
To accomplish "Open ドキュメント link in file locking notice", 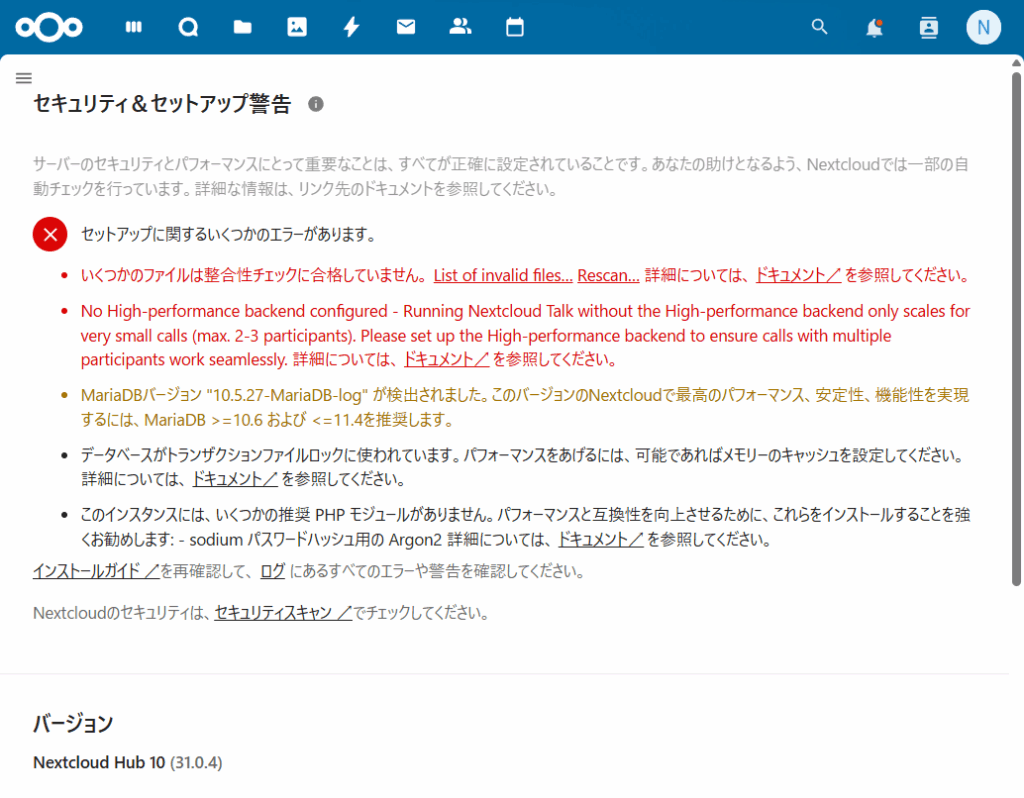I will pos(235,479).
